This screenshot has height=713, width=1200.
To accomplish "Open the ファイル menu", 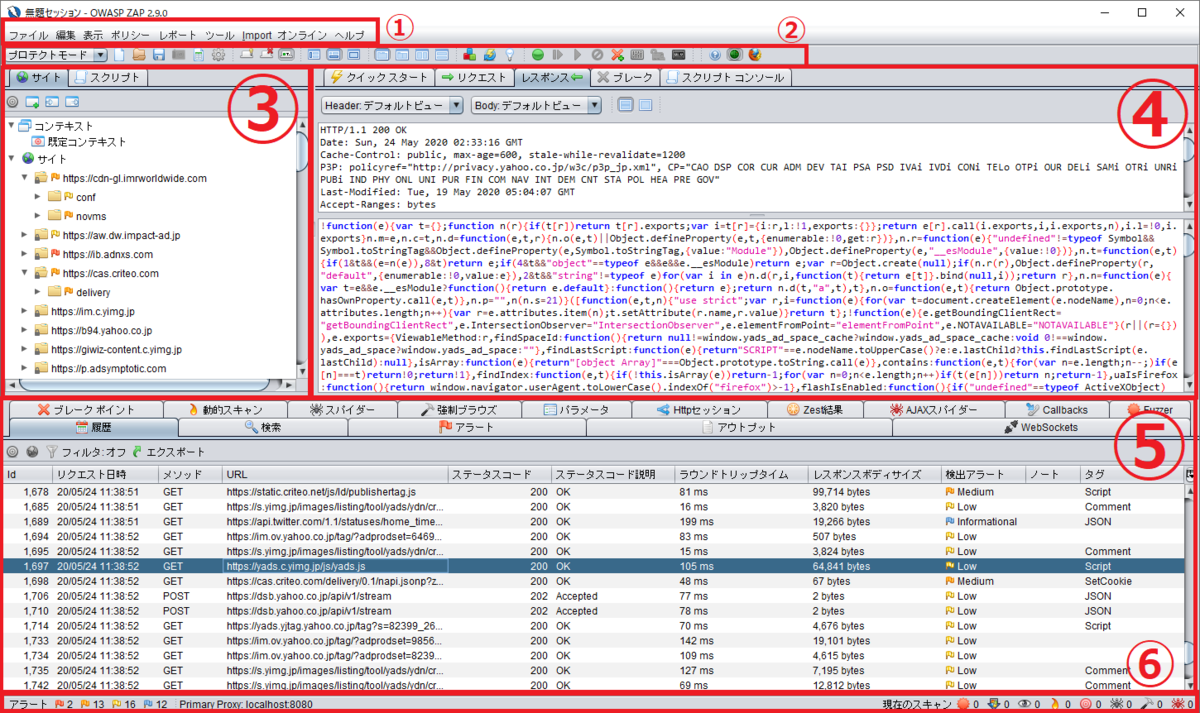I will coord(28,35).
